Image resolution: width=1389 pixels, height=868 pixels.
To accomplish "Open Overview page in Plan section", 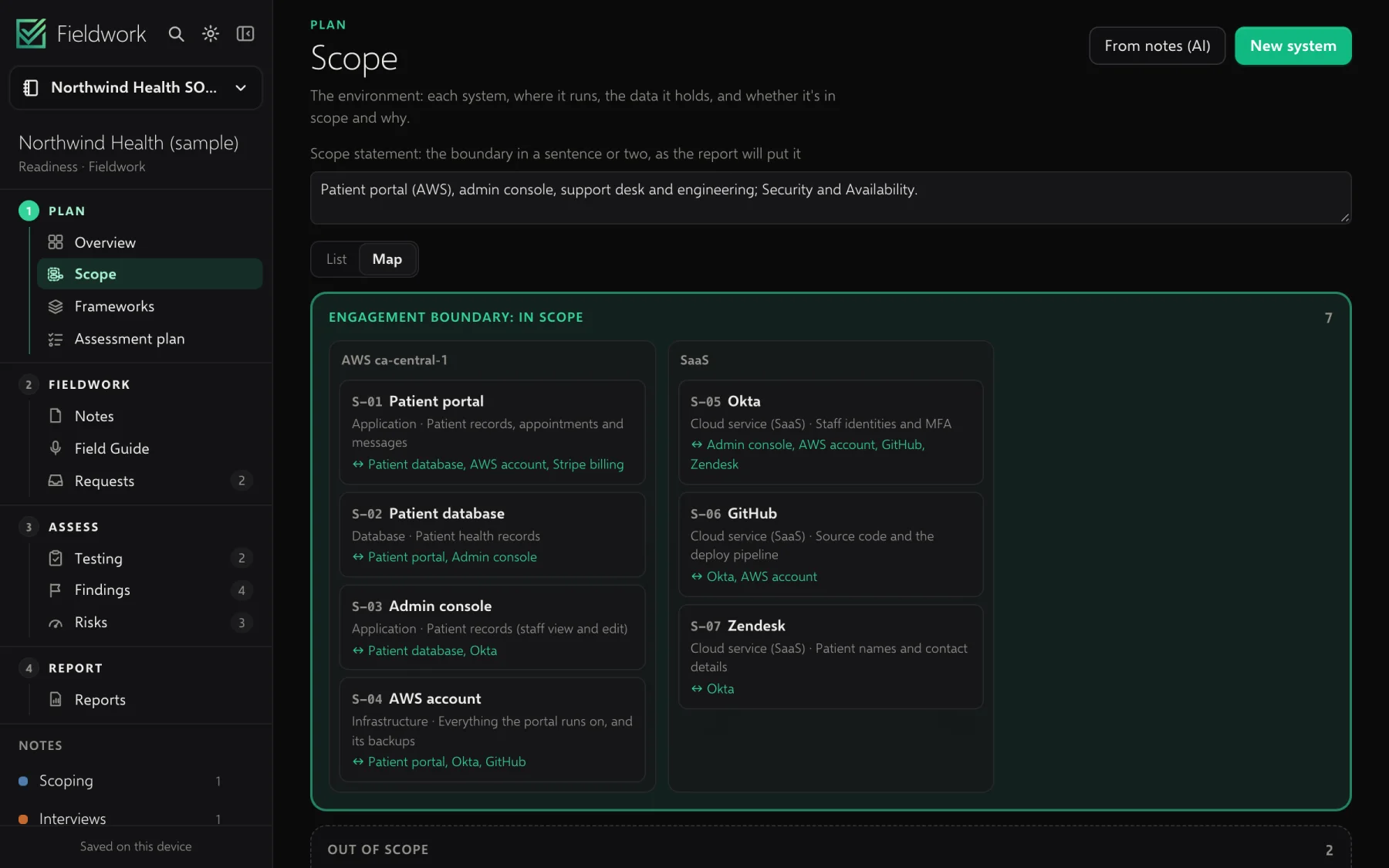I will coord(150,242).
